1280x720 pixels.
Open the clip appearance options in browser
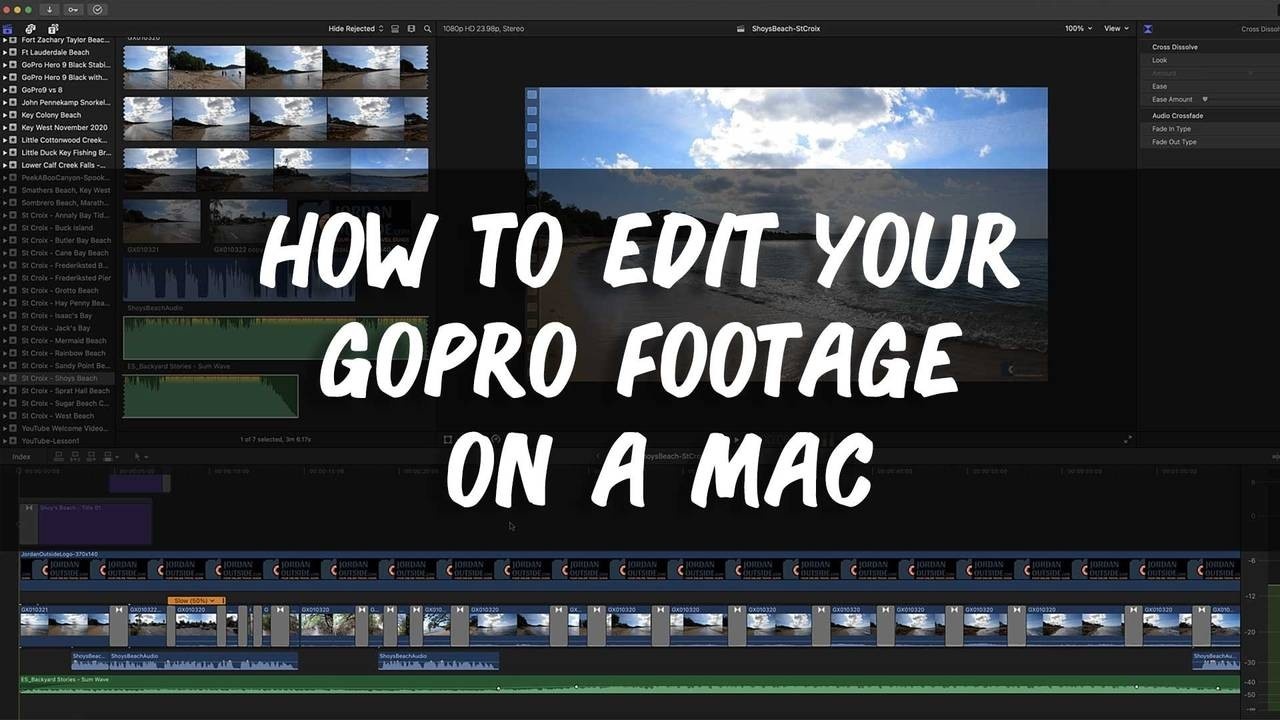point(396,29)
